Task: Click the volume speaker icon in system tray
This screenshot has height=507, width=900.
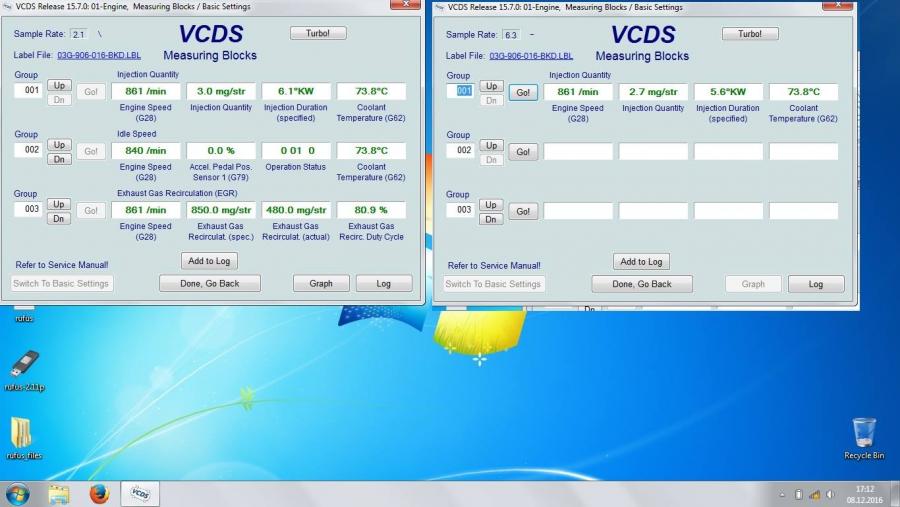Action: pyautogui.click(x=828, y=495)
